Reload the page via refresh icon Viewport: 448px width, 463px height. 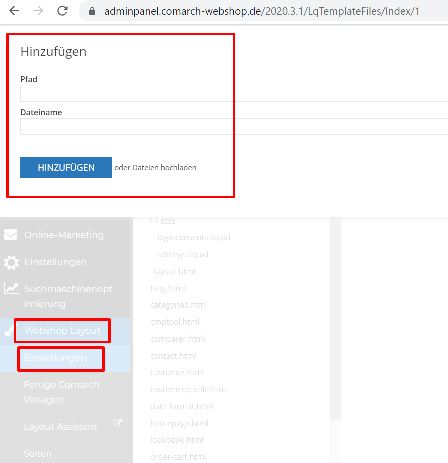tap(62, 11)
